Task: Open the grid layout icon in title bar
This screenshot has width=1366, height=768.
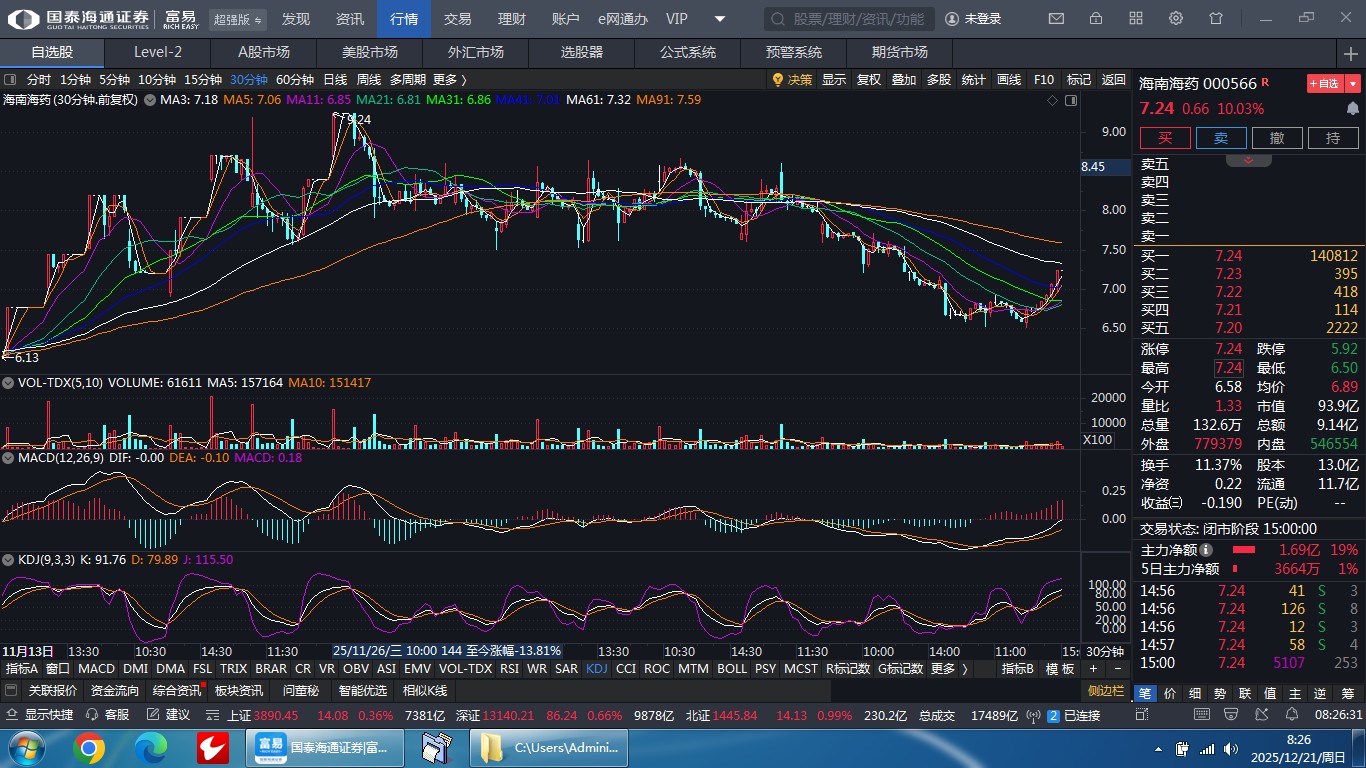Action: [1136, 19]
